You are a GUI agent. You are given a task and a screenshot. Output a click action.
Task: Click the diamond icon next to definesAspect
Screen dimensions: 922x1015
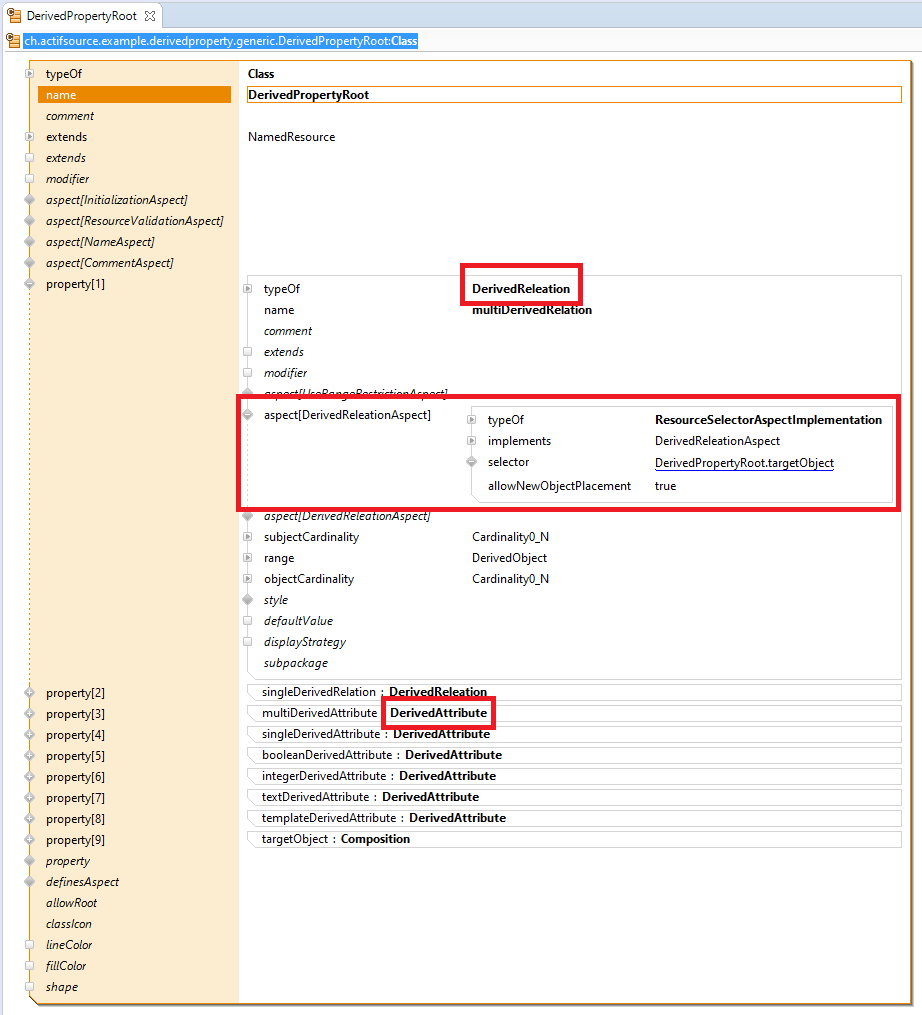click(29, 882)
